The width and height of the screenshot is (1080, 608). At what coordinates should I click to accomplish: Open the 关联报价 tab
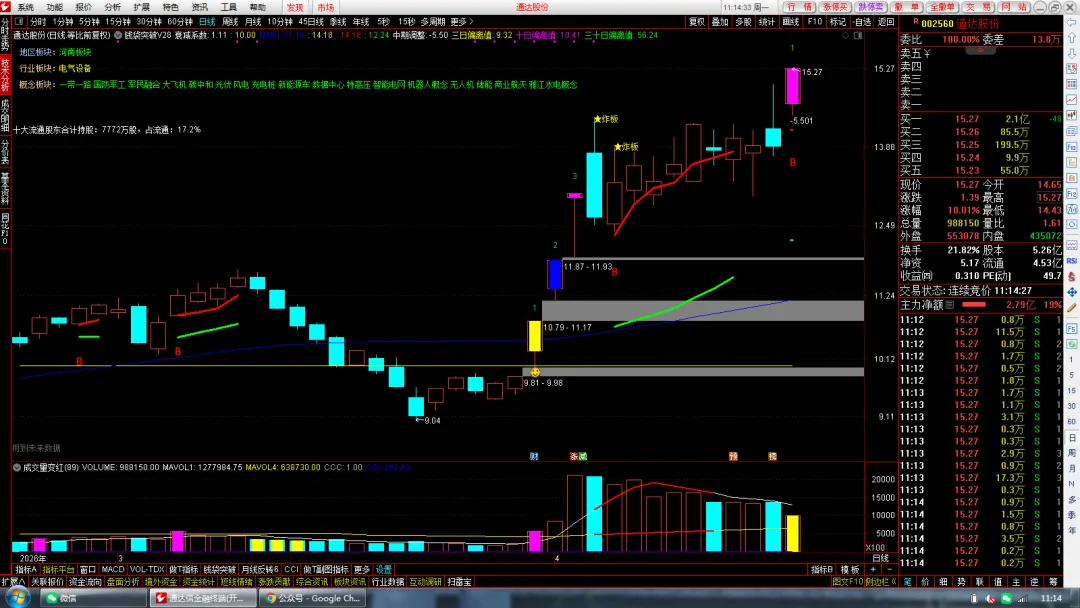click(48, 582)
